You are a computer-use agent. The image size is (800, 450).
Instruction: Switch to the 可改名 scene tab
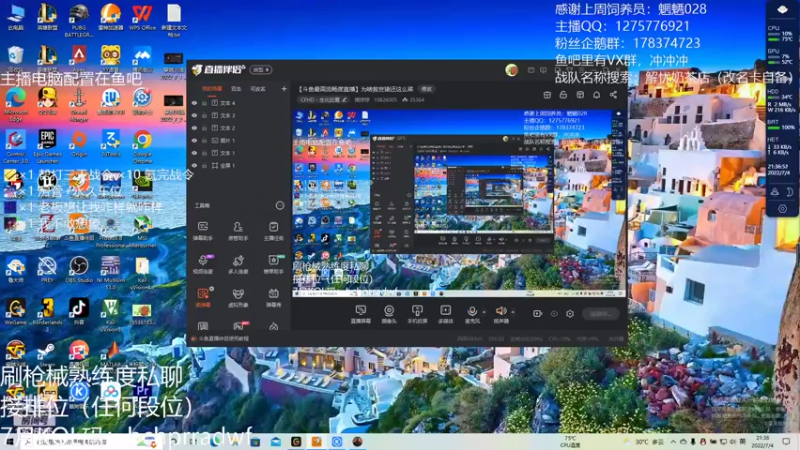coord(258,89)
